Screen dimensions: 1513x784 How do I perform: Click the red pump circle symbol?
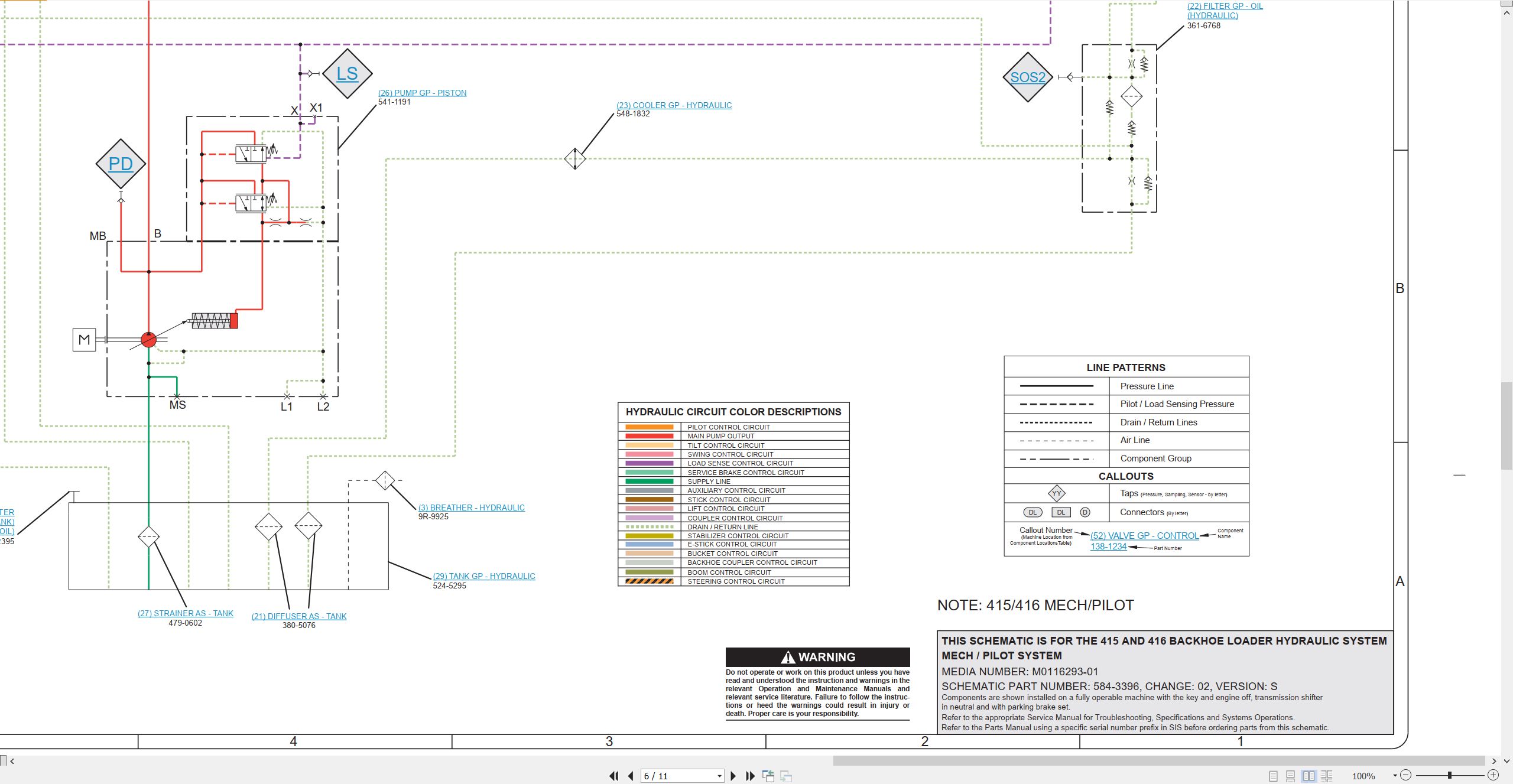coord(148,340)
